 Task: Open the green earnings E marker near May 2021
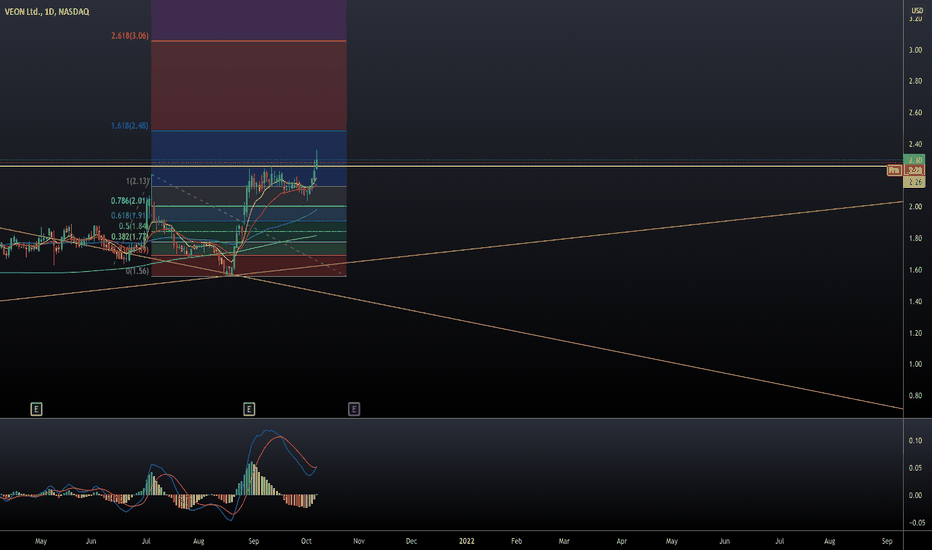[x=36, y=409]
